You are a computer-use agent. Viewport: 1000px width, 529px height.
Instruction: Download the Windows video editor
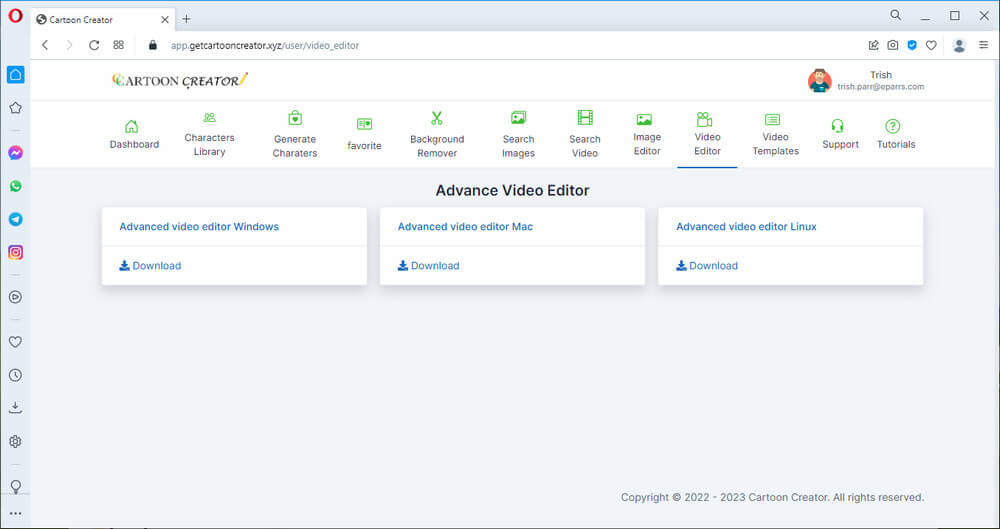click(x=151, y=265)
